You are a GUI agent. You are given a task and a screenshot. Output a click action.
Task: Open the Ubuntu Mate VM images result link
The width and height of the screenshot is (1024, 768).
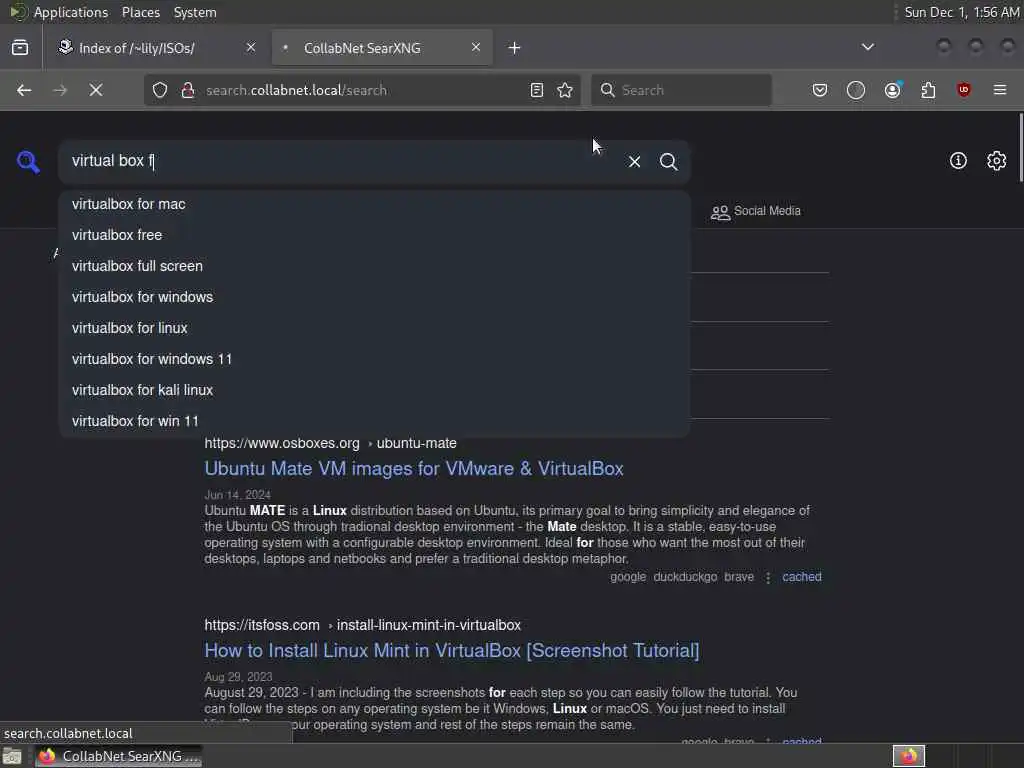tap(414, 469)
